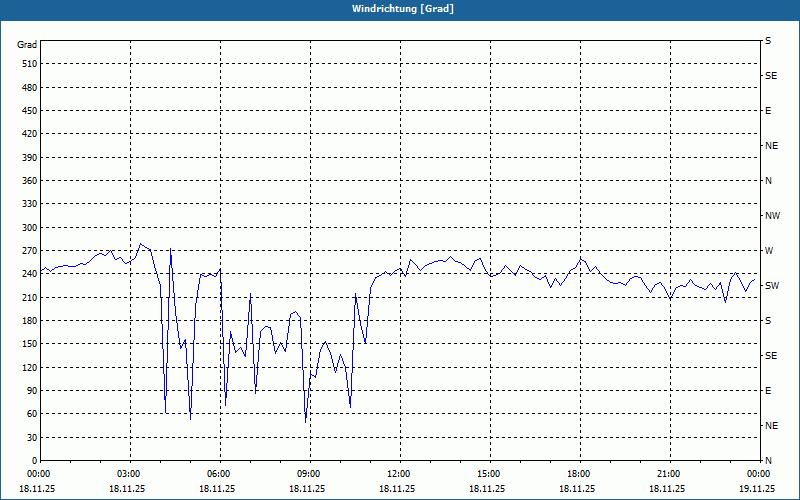This screenshot has width=800, height=500.
Task: Pick the 240 y-axis tick label
Action: pyautogui.click(x=29, y=274)
